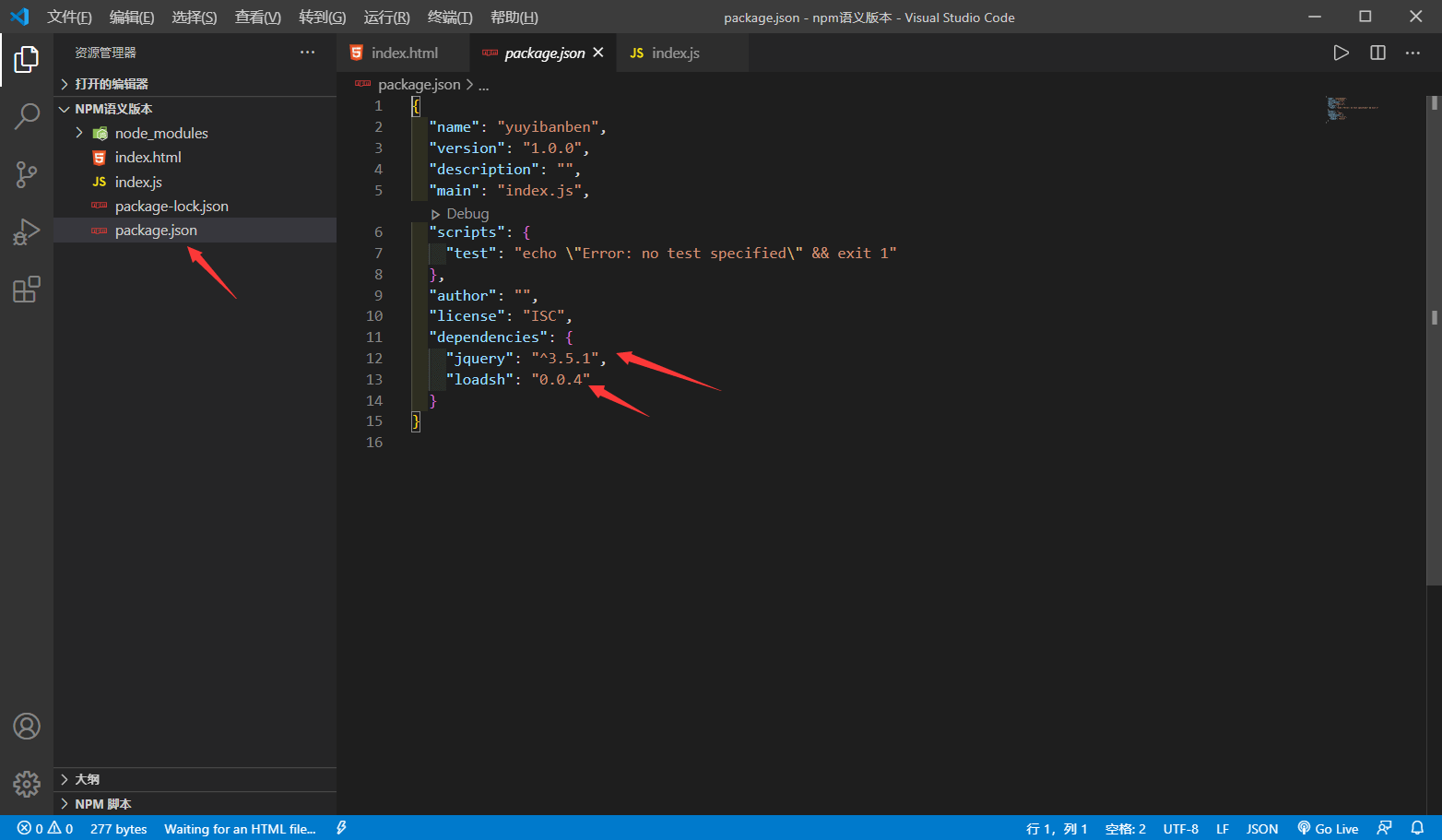
Task: Open the 运行(R) menu
Action: point(386,17)
